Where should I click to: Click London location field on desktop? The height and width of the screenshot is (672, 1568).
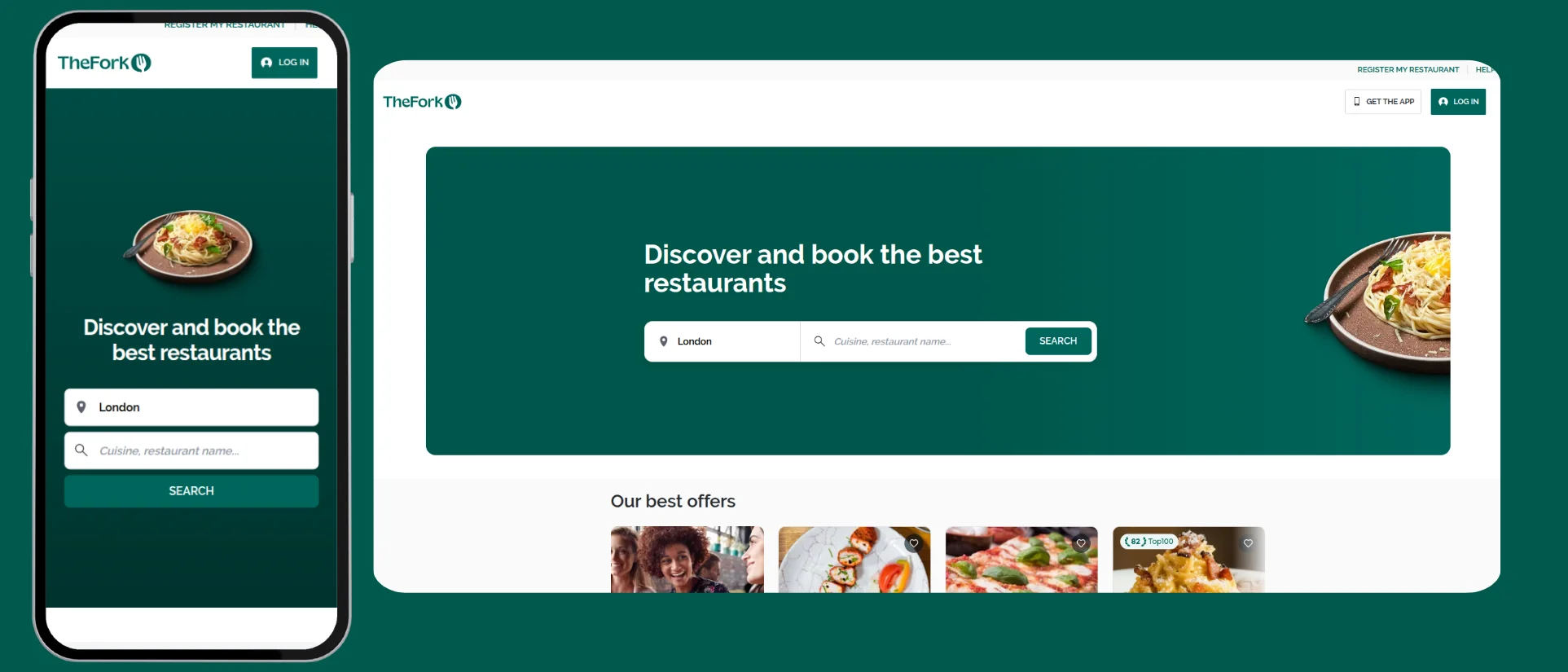[x=723, y=341]
